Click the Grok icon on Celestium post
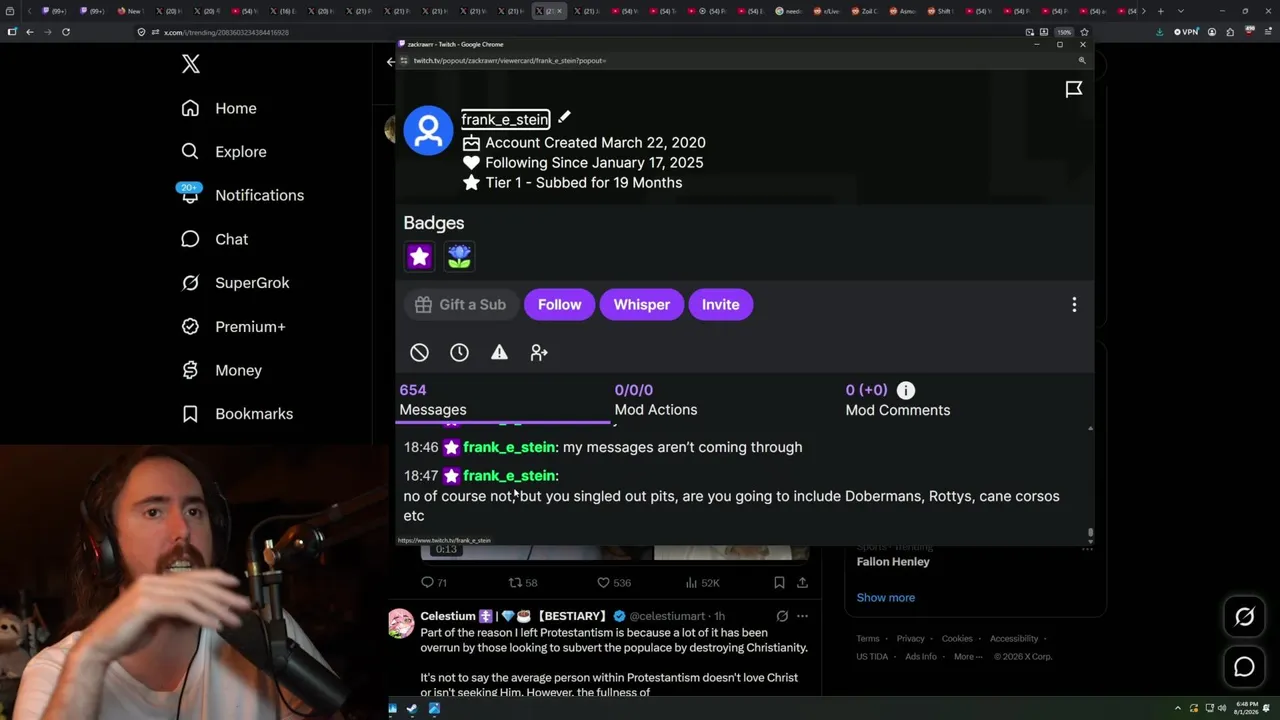This screenshot has height=720, width=1280. click(782, 616)
